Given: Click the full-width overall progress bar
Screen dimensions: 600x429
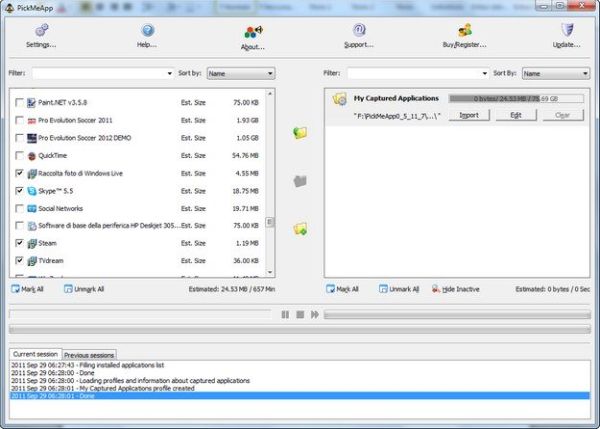Looking at the screenshot, I should pos(300,329).
